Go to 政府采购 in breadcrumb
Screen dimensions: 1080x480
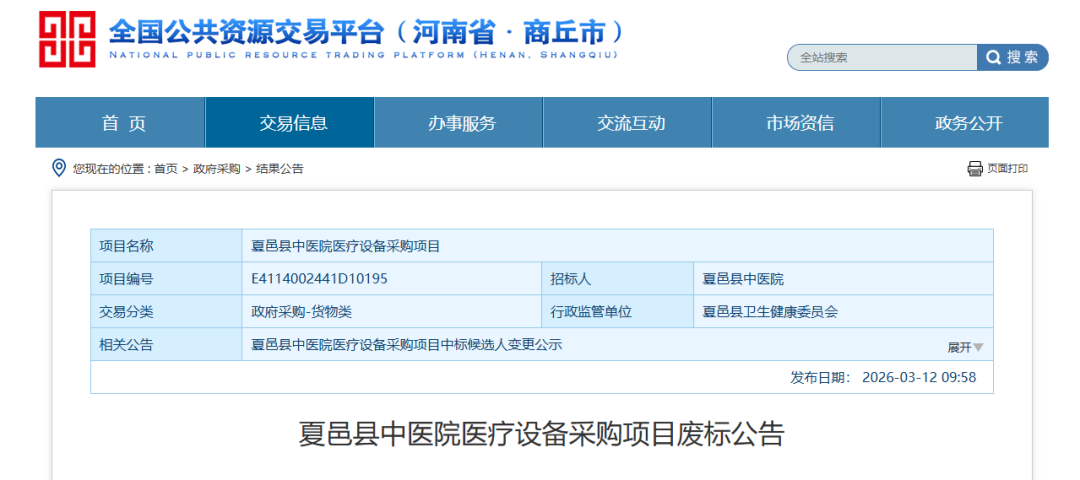(x=216, y=169)
